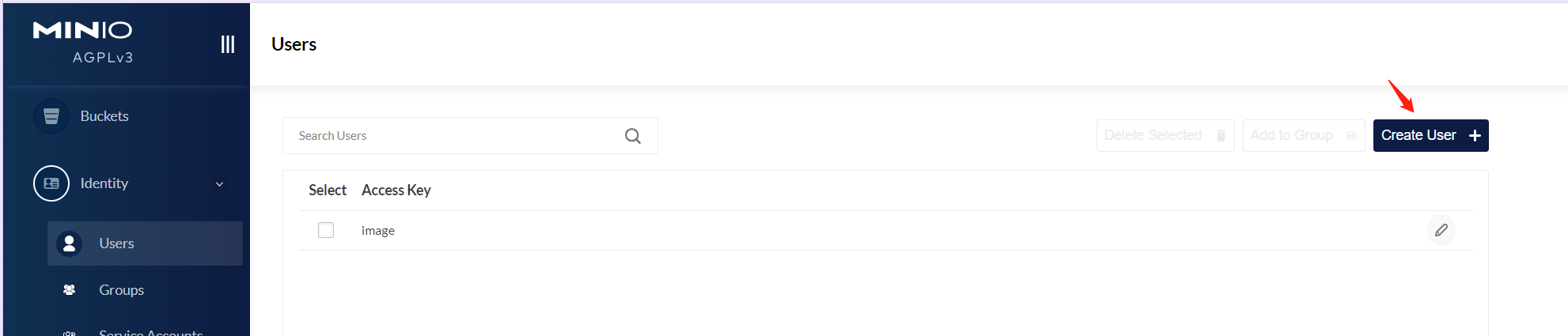Image resolution: width=1568 pixels, height=336 pixels.
Task: Click the Identity card icon
Action: (x=51, y=183)
